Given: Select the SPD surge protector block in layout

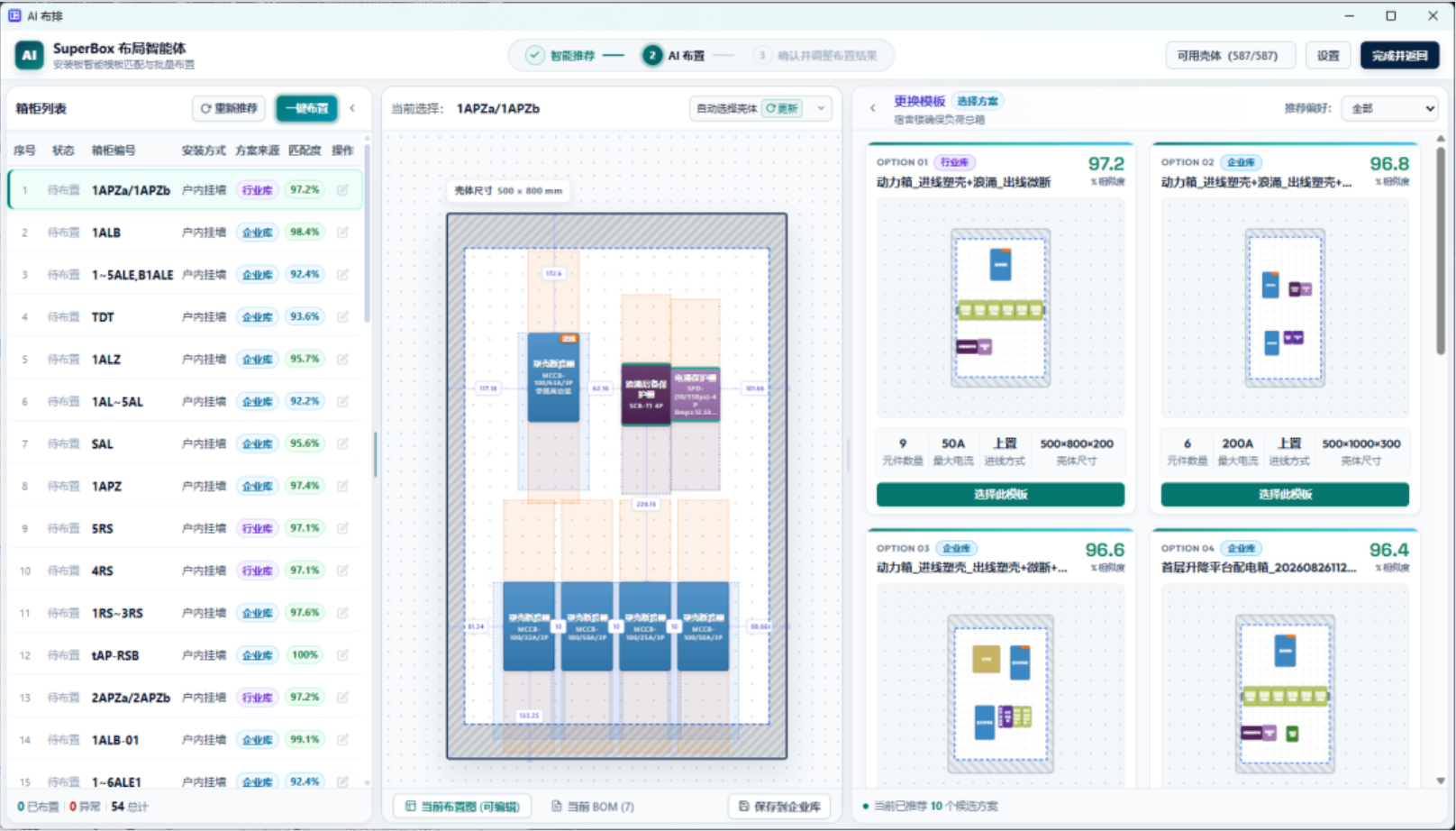Looking at the screenshot, I should [x=696, y=394].
